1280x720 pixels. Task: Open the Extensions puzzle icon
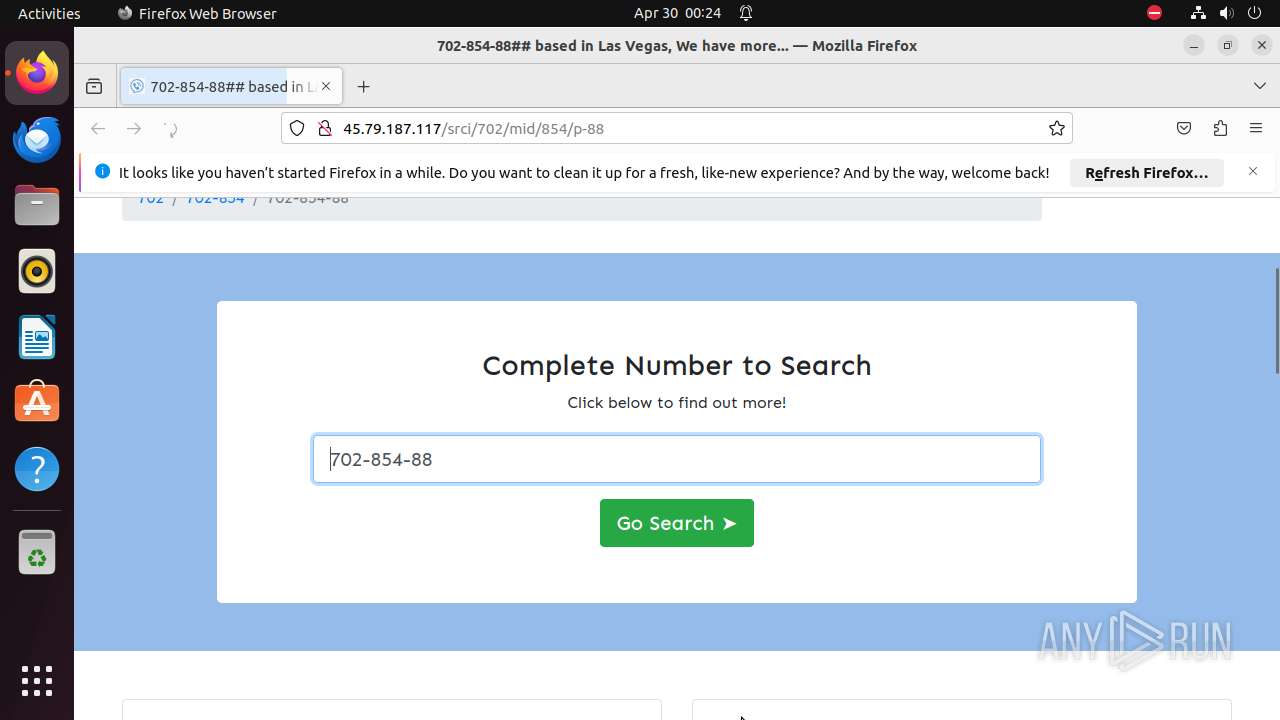click(1220, 129)
